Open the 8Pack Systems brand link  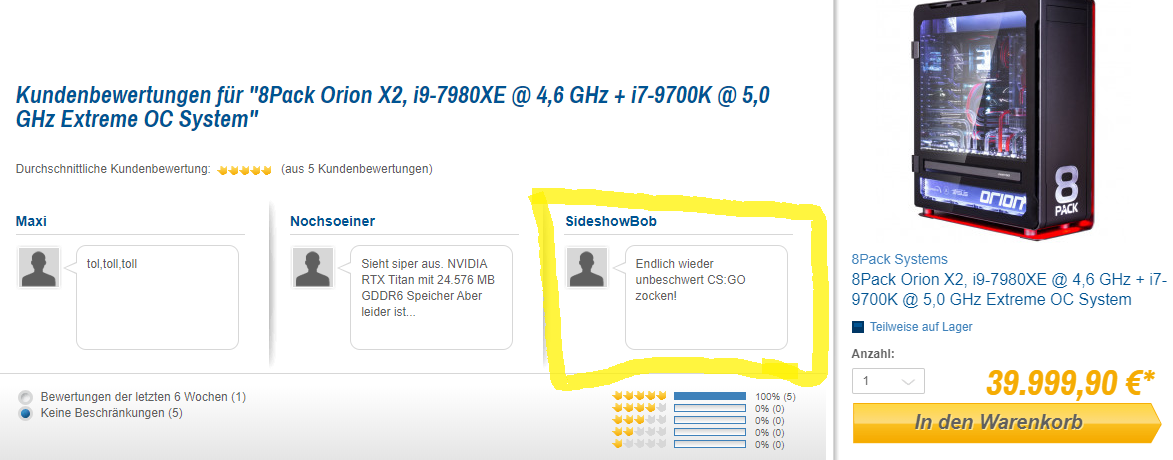point(899,260)
